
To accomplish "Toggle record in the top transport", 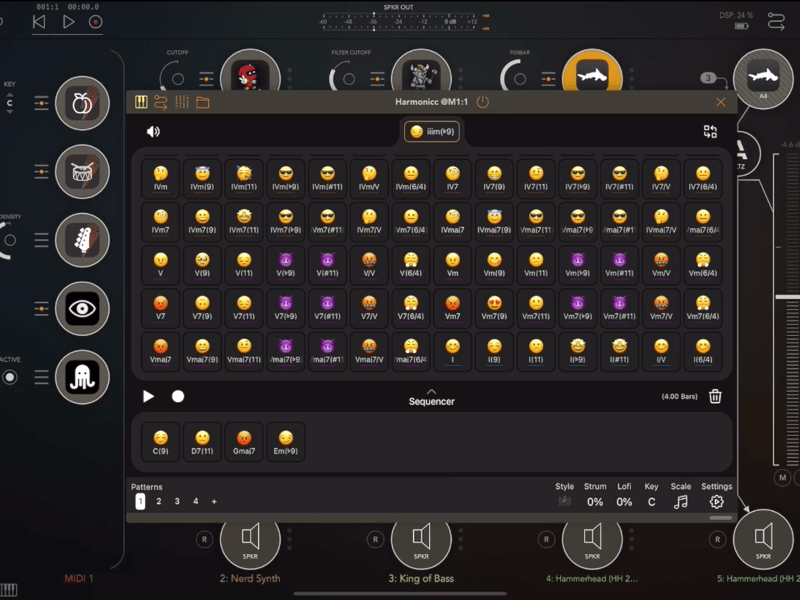I will [96, 21].
